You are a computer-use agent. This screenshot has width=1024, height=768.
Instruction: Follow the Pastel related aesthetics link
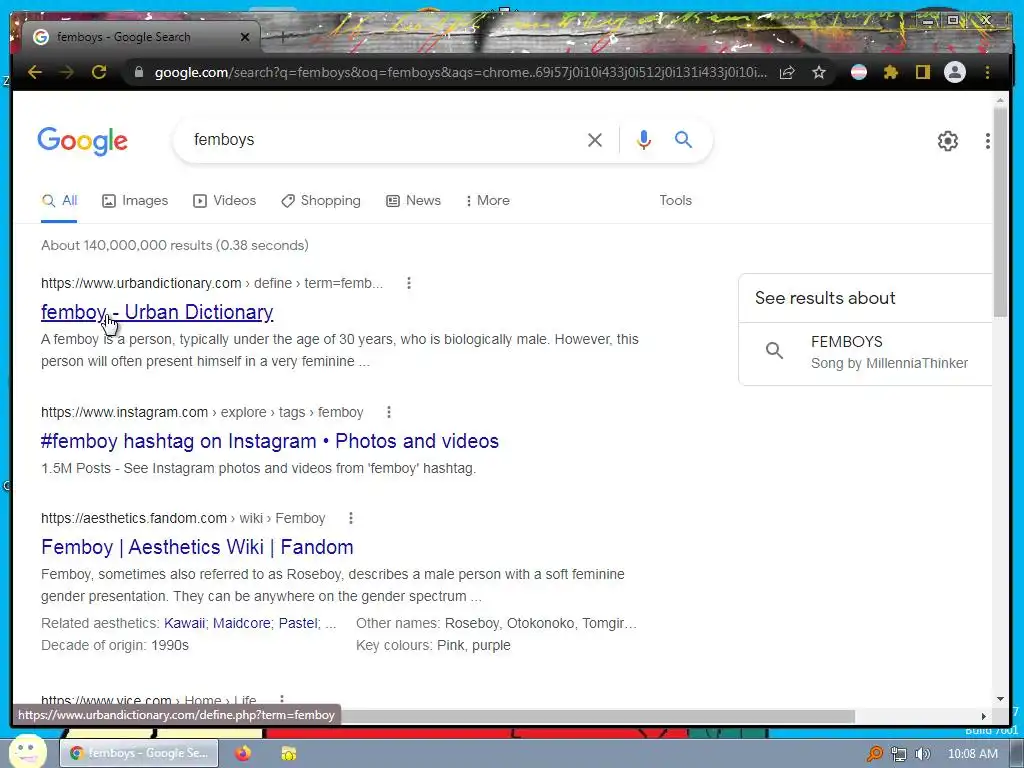coord(298,623)
